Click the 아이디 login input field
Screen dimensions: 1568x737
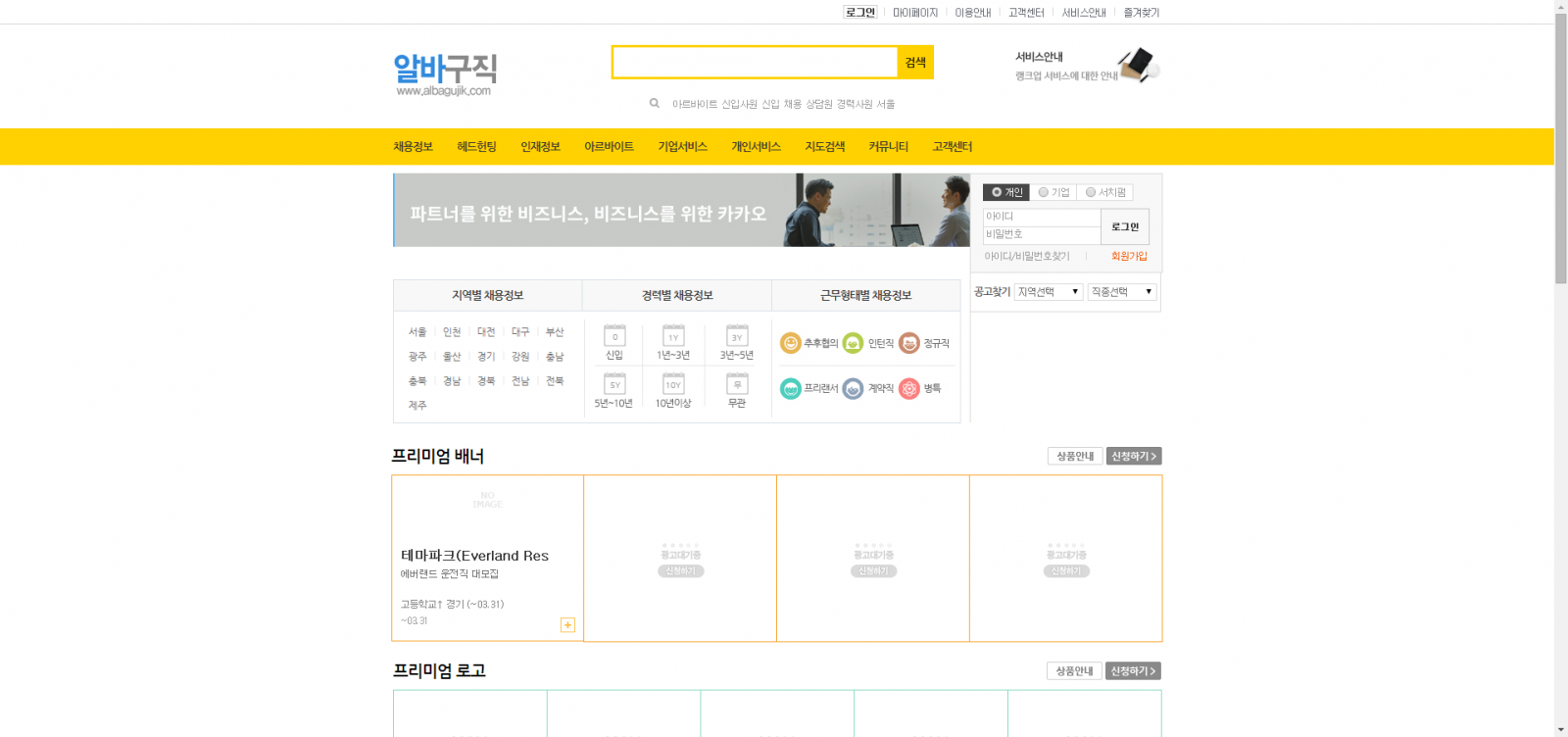(x=1041, y=217)
